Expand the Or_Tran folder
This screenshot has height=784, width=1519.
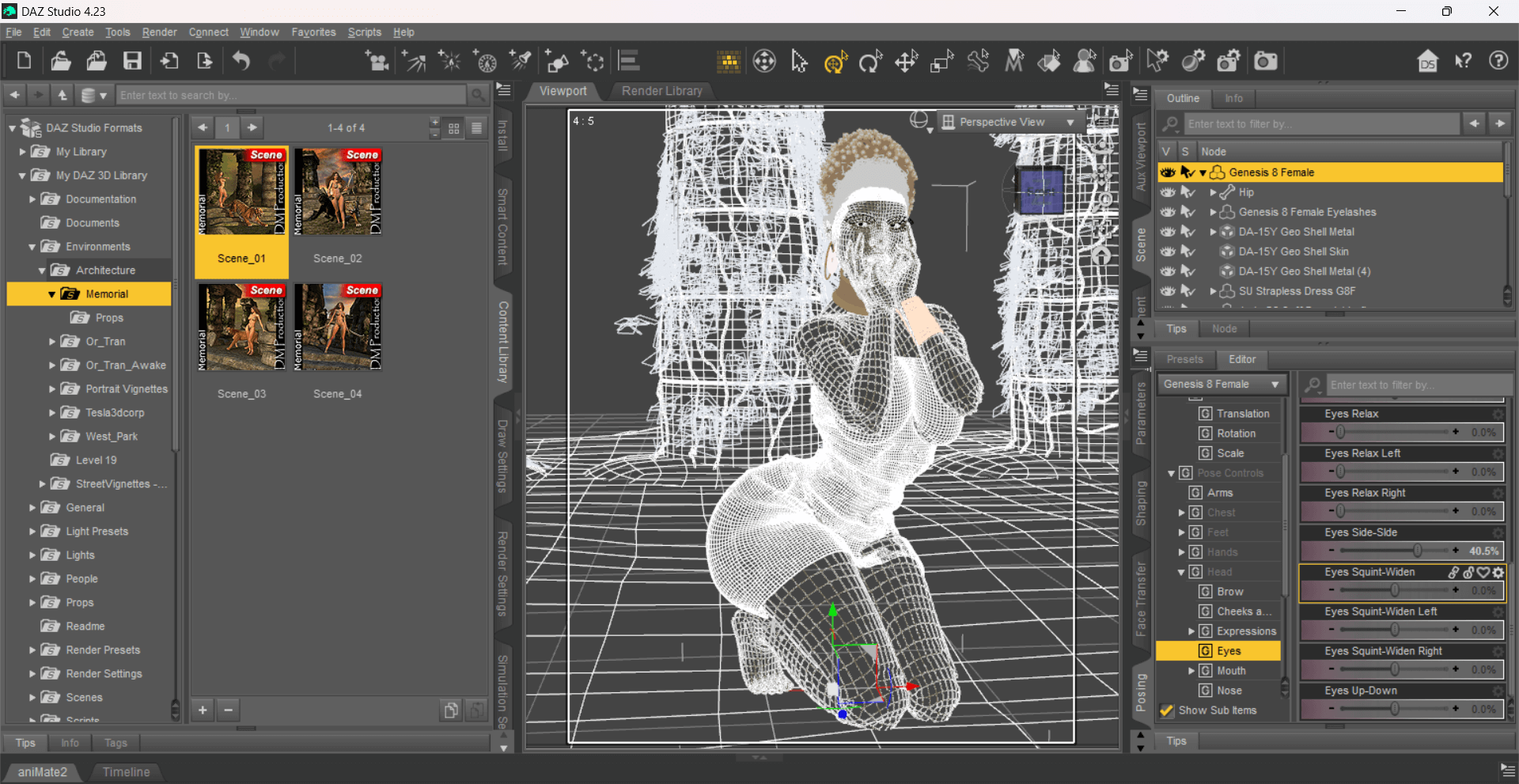point(52,342)
